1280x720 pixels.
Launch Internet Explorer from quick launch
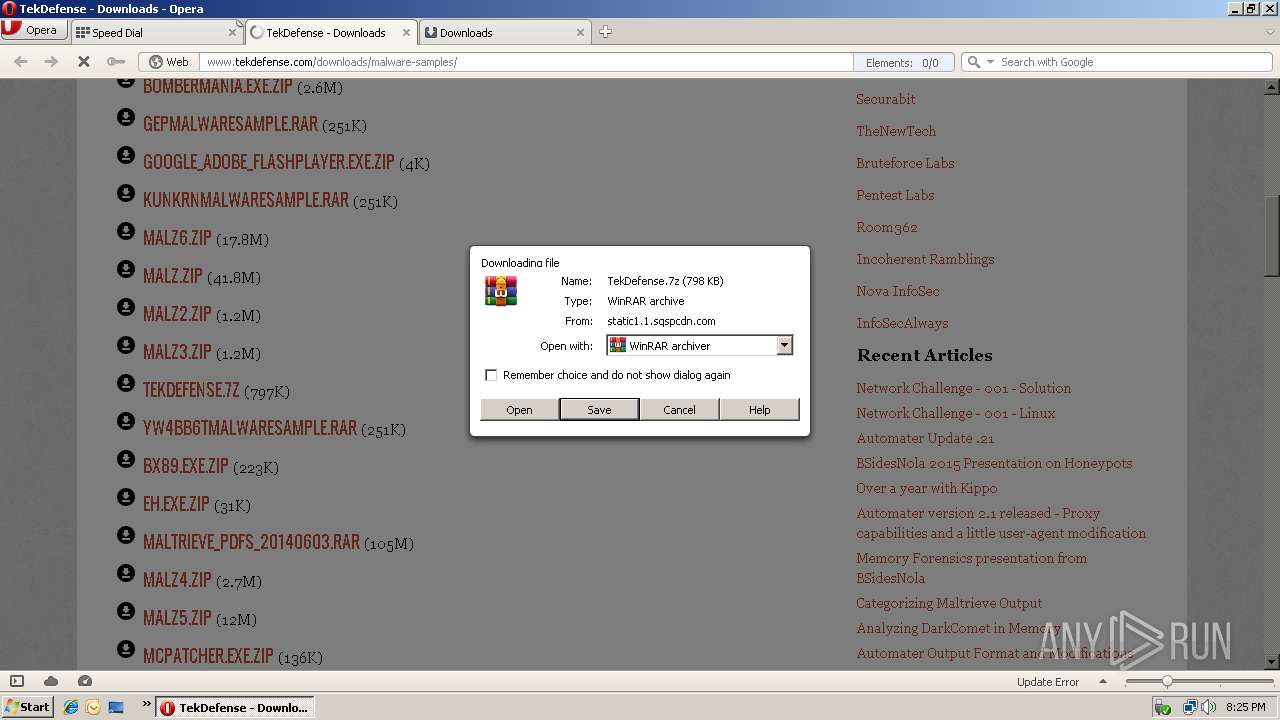(71, 707)
